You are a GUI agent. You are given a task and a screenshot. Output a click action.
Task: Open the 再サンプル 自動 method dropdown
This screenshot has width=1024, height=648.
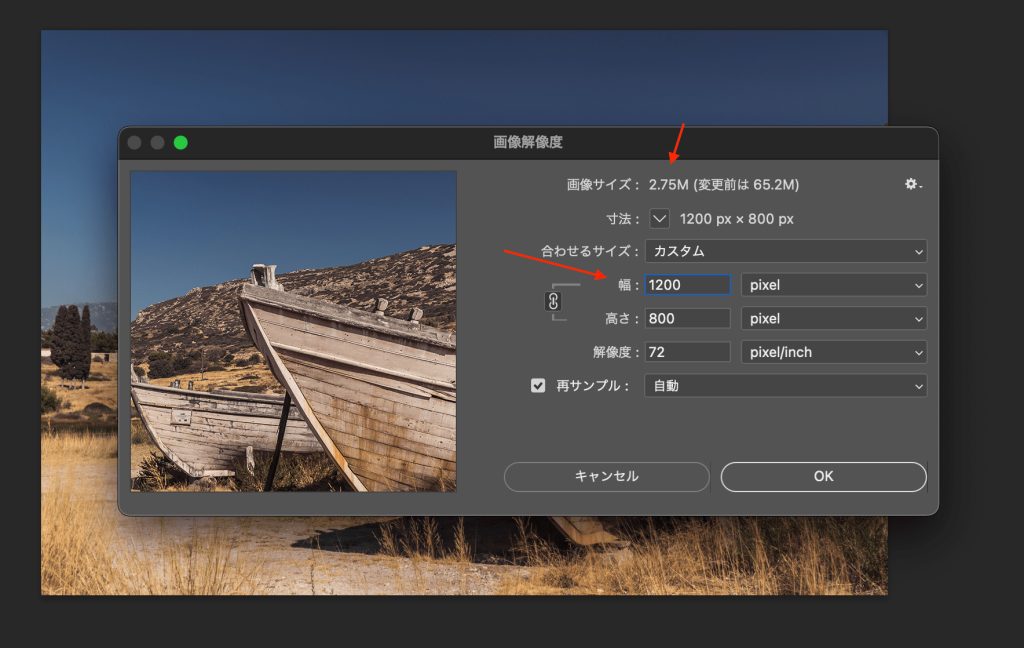(786, 385)
